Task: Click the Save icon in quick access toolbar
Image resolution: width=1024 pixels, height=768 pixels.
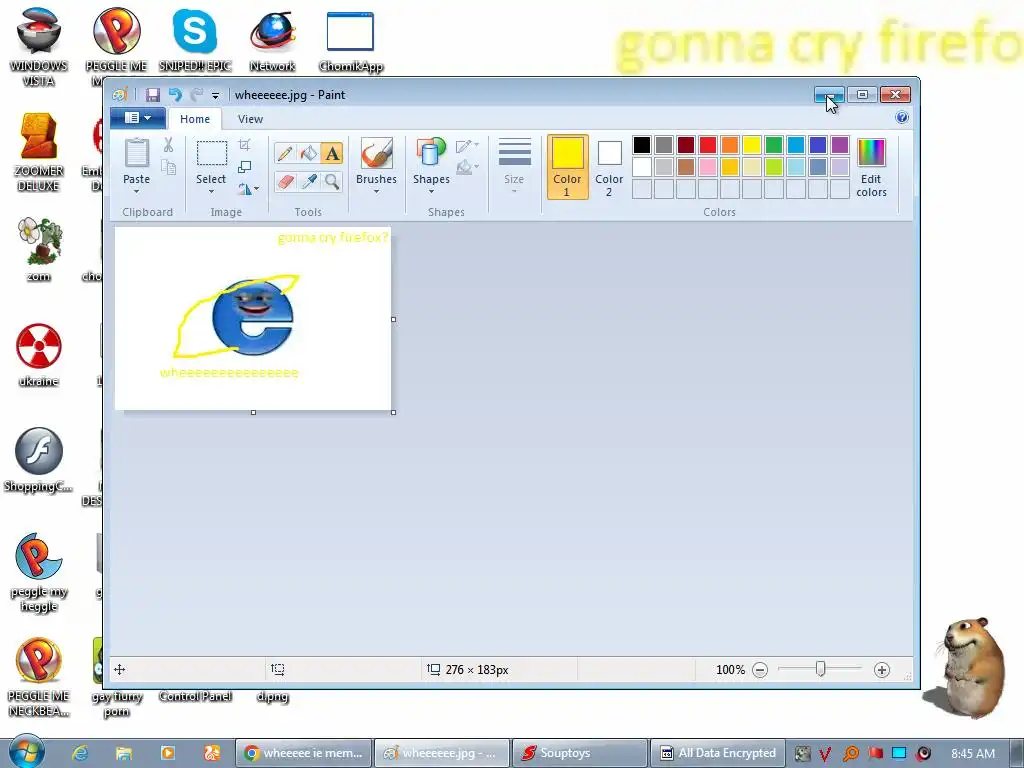Action: [x=152, y=95]
